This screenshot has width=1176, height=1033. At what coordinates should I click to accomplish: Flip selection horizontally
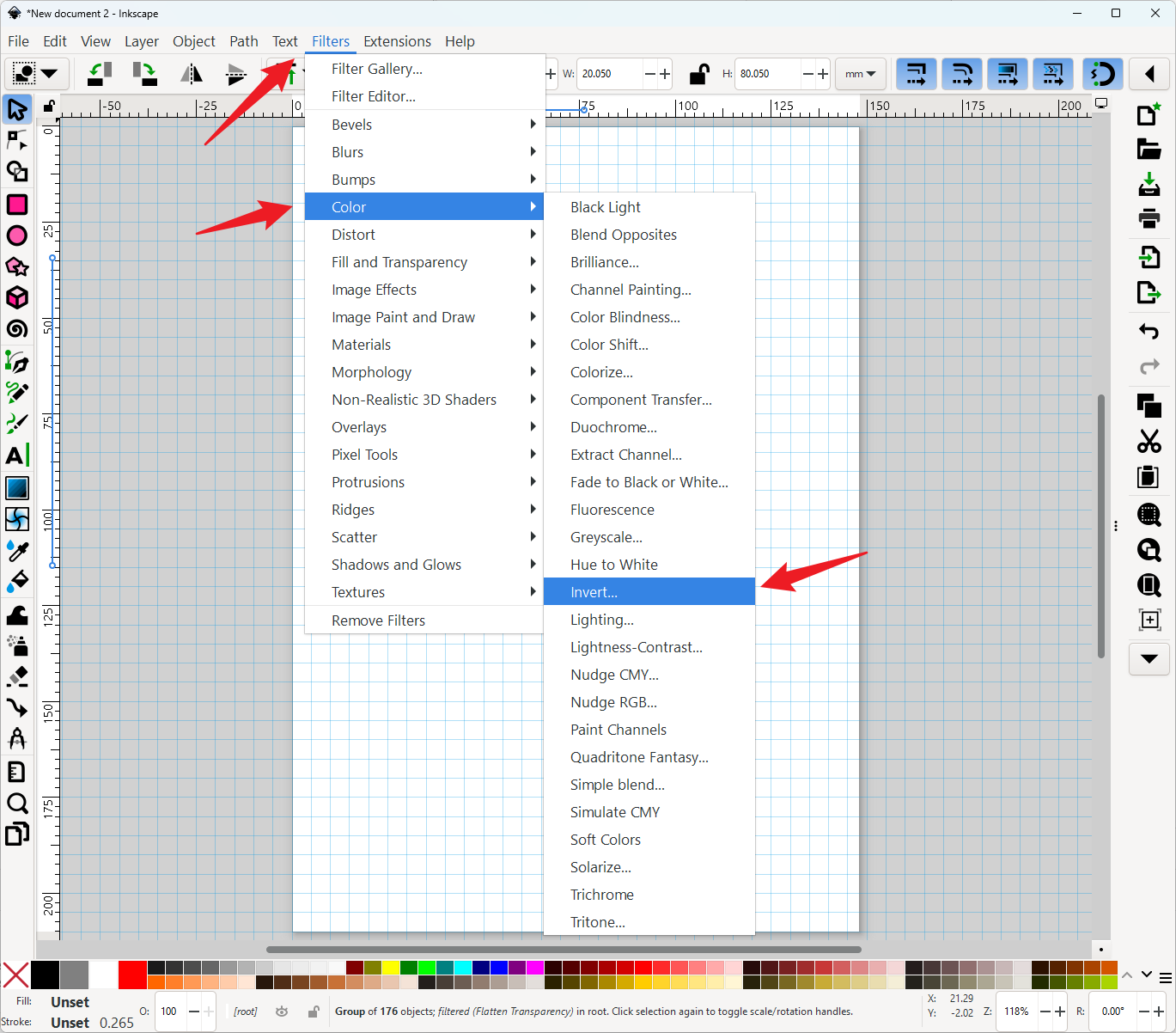click(191, 74)
